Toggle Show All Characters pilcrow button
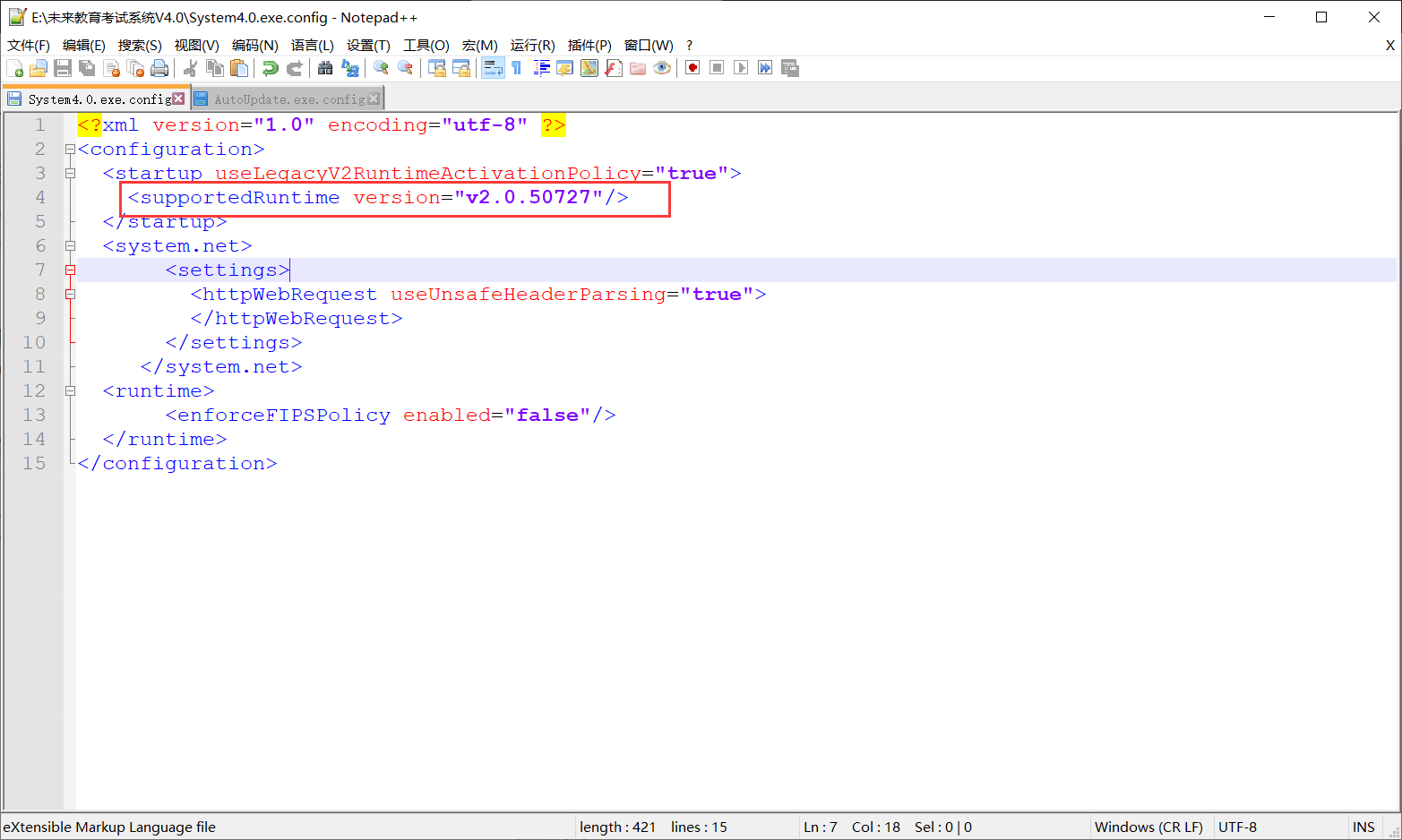 (517, 68)
